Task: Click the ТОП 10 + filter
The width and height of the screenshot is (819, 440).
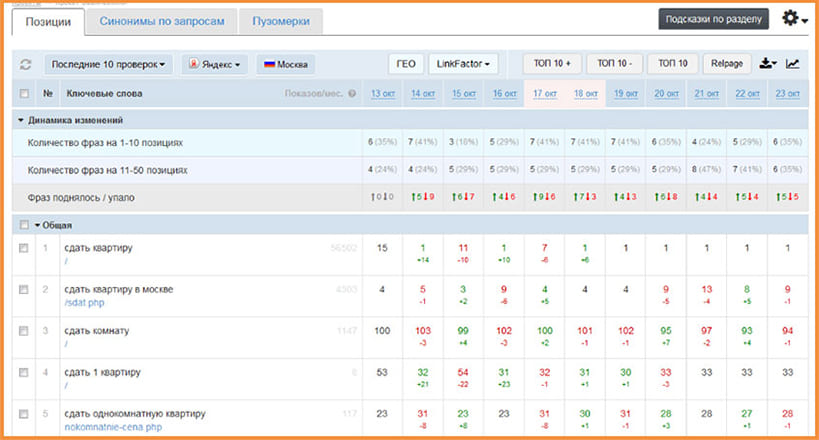Action: tap(552, 63)
